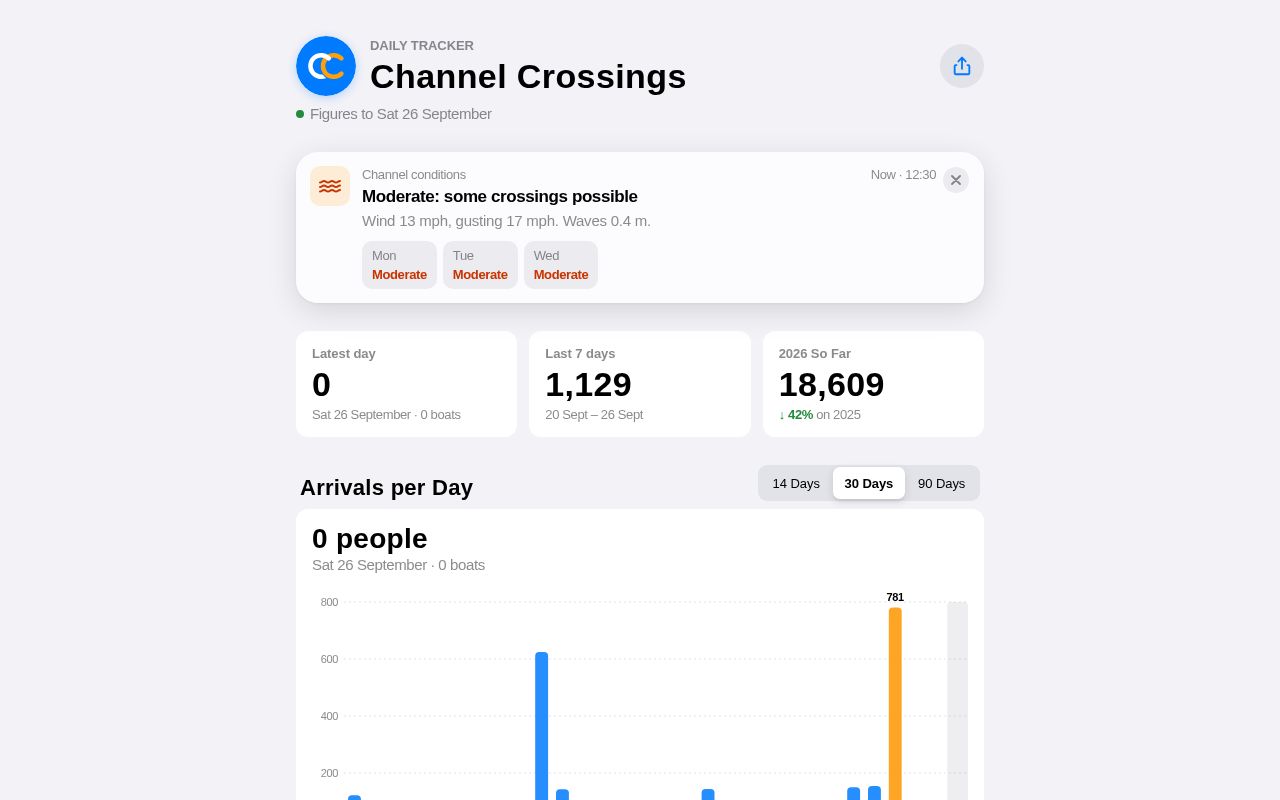Image resolution: width=1280 pixels, height=800 pixels.
Task: Click the 'DAILY TRACKER' label
Action: (422, 45)
